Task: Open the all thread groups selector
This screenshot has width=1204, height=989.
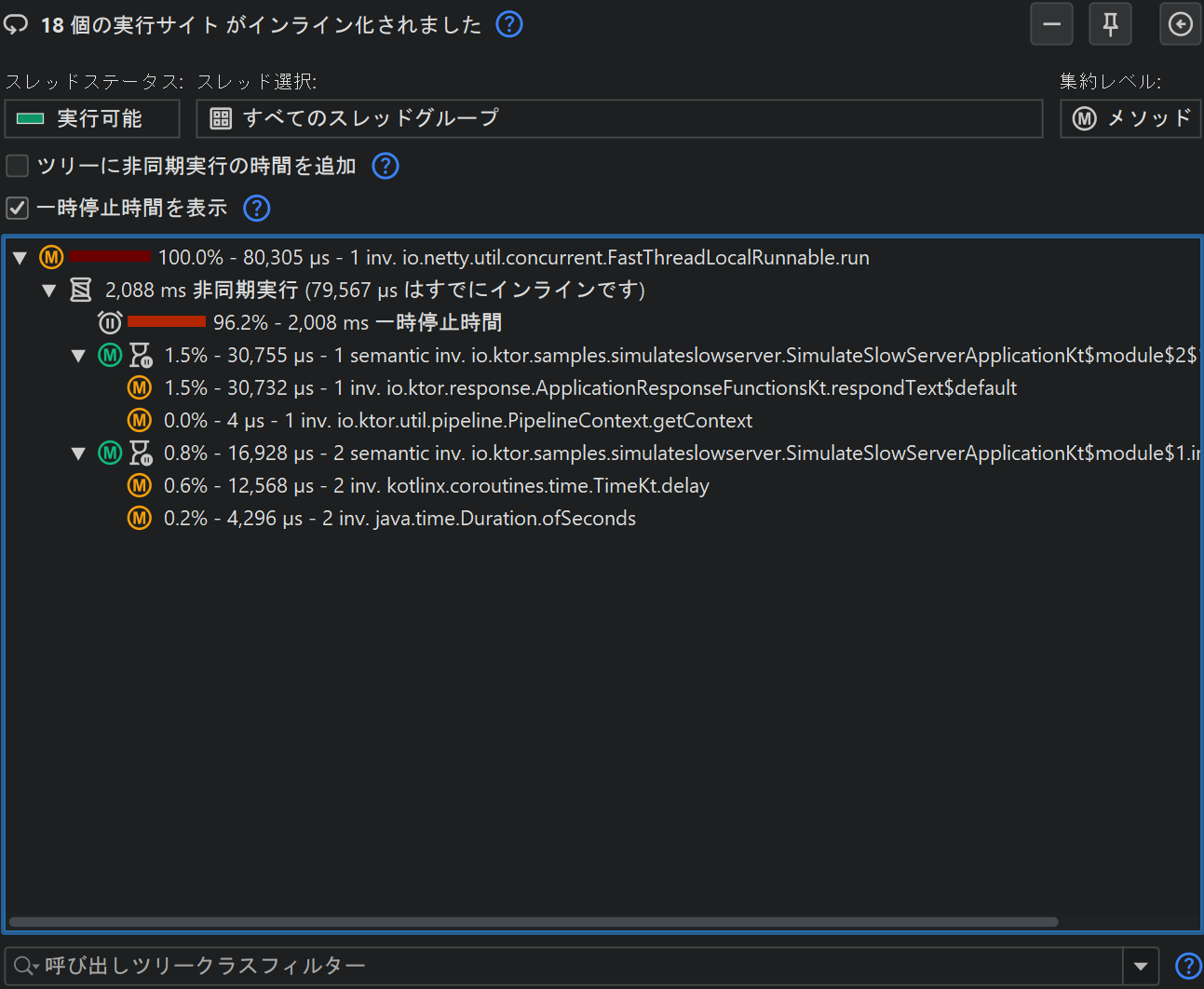Action: (618, 119)
